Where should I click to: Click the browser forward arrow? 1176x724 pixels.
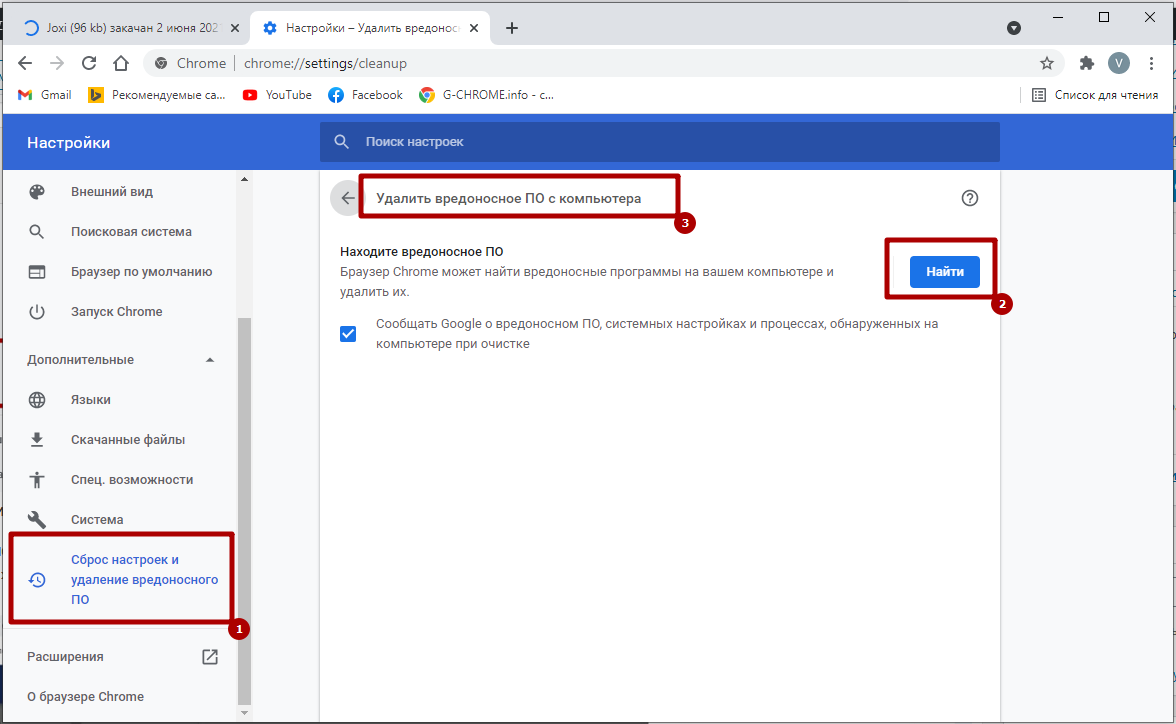[57, 63]
